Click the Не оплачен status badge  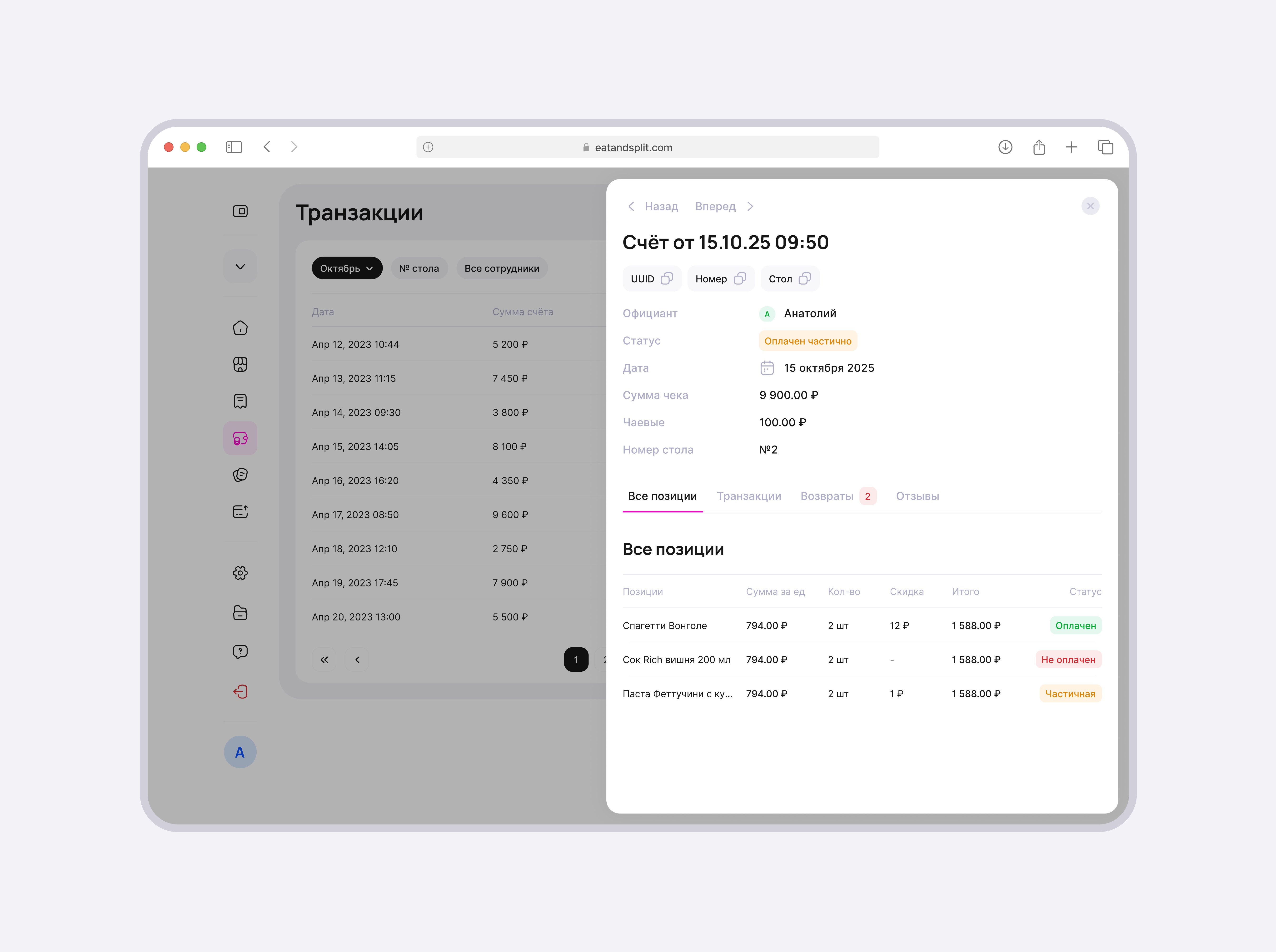click(x=1068, y=660)
